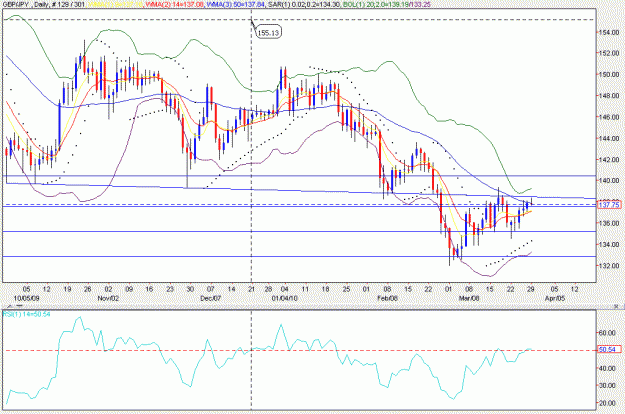Click the blue WMA(3) 50=137.84 legend

pos(235,5)
